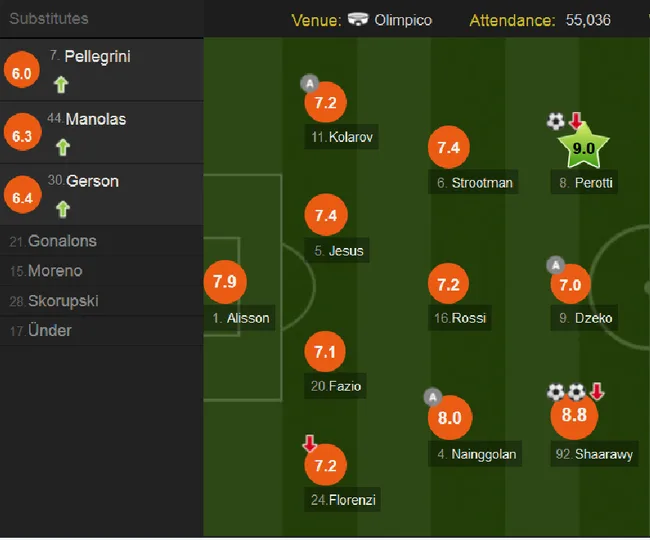The height and width of the screenshot is (540, 650).
Task: Select substitute Gonalons in the list
Action: point(102,241)
